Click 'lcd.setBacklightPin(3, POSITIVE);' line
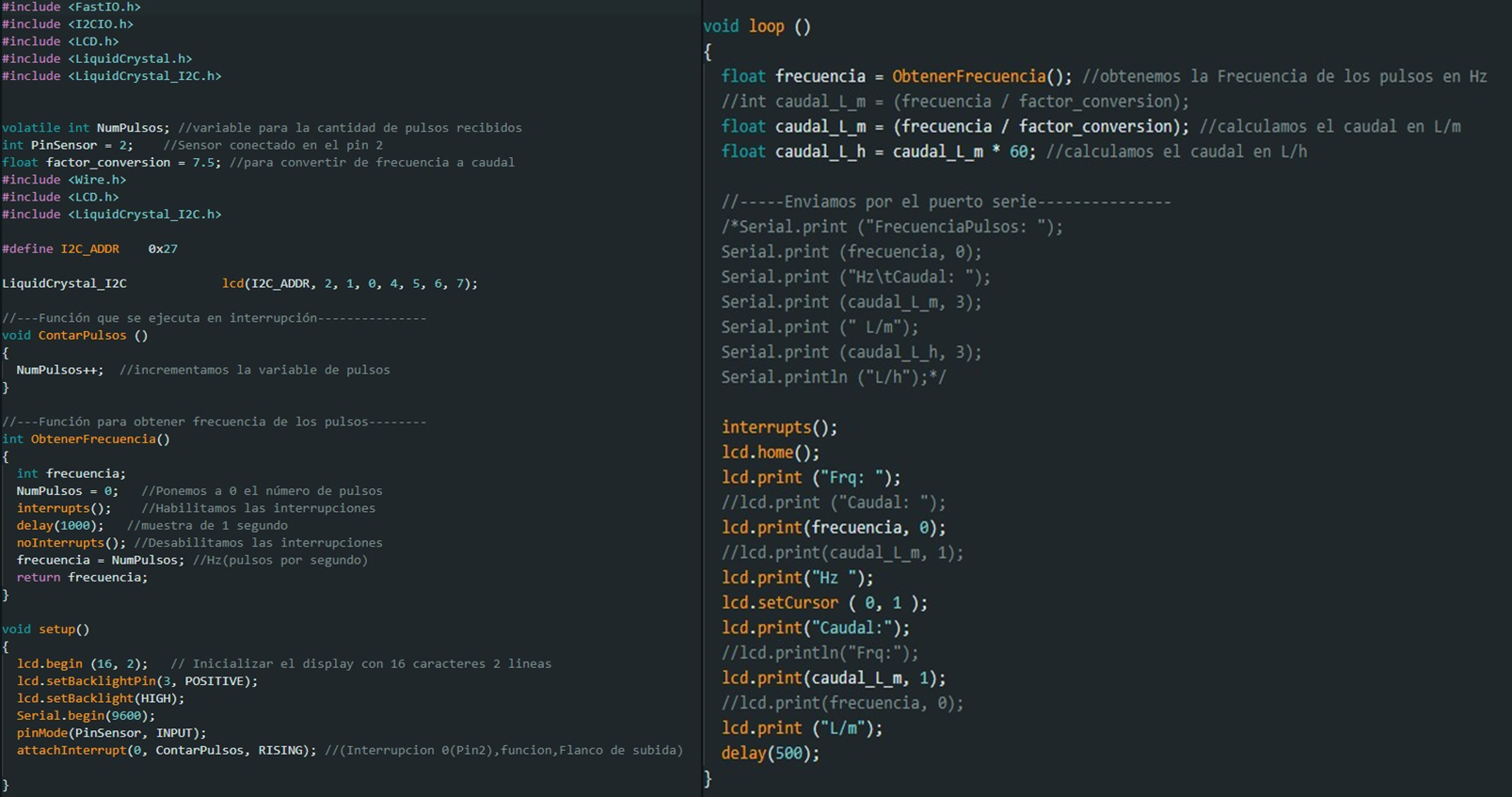 coord(136,680)
